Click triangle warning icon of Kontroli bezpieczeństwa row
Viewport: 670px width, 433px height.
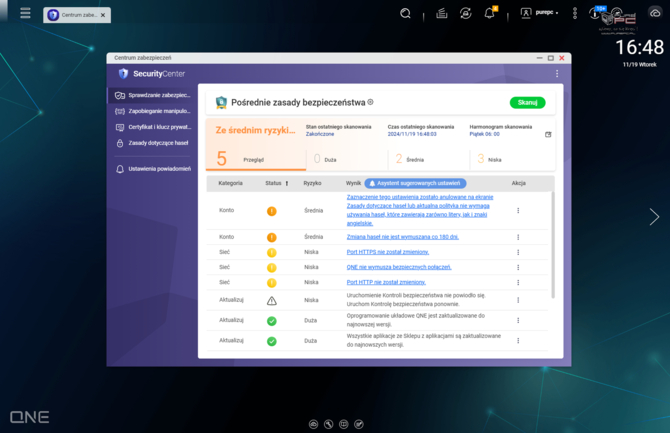coord(272,301)
